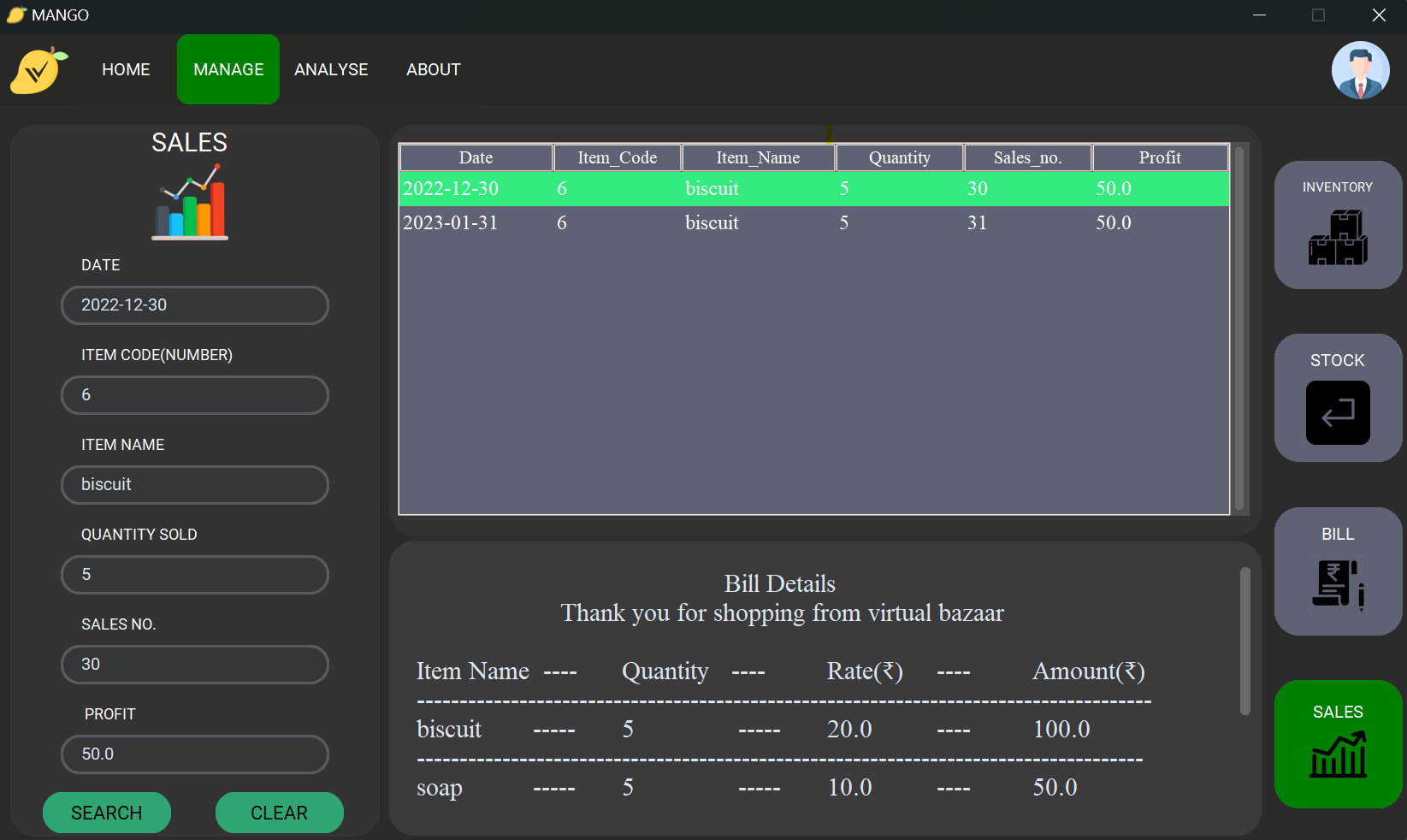Sort by the Item_Name column header
1407x840 pixels.
[757, 157]
